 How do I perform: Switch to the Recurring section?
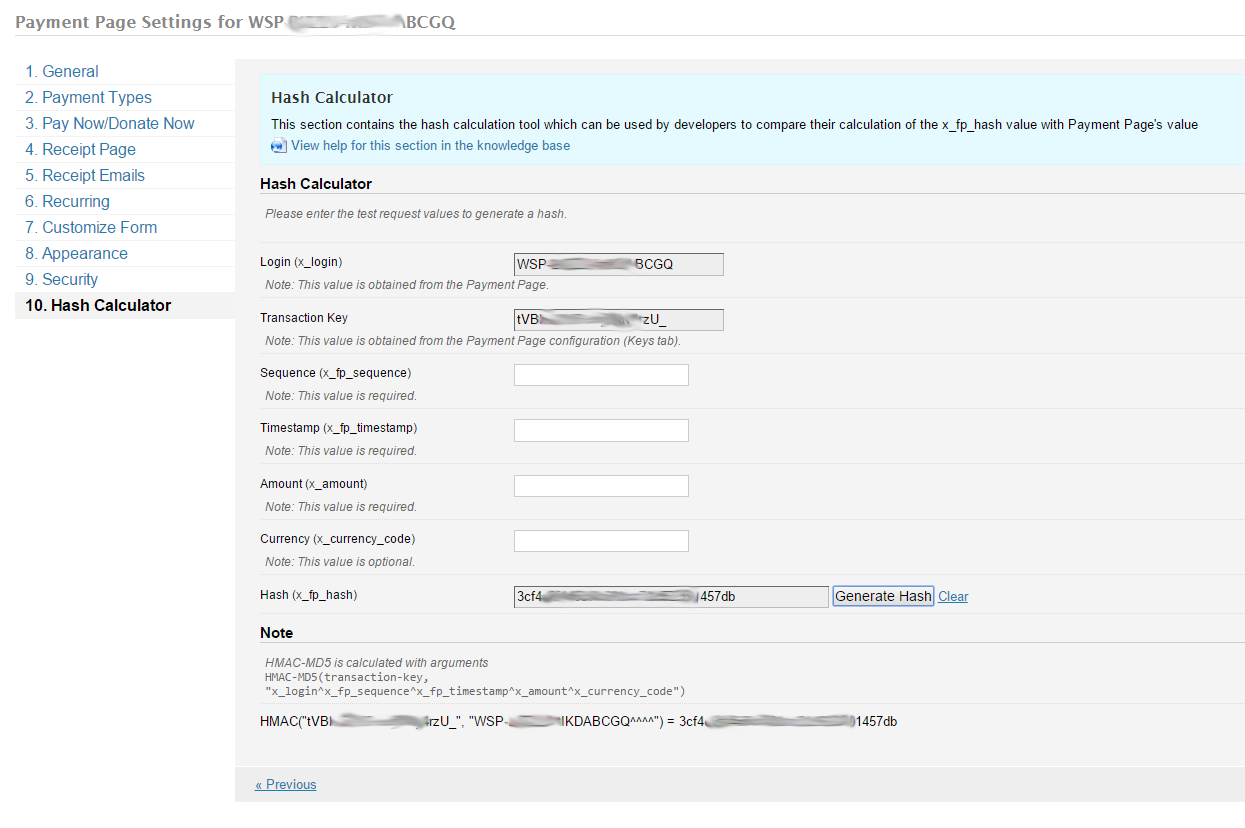tap(67, 201)
